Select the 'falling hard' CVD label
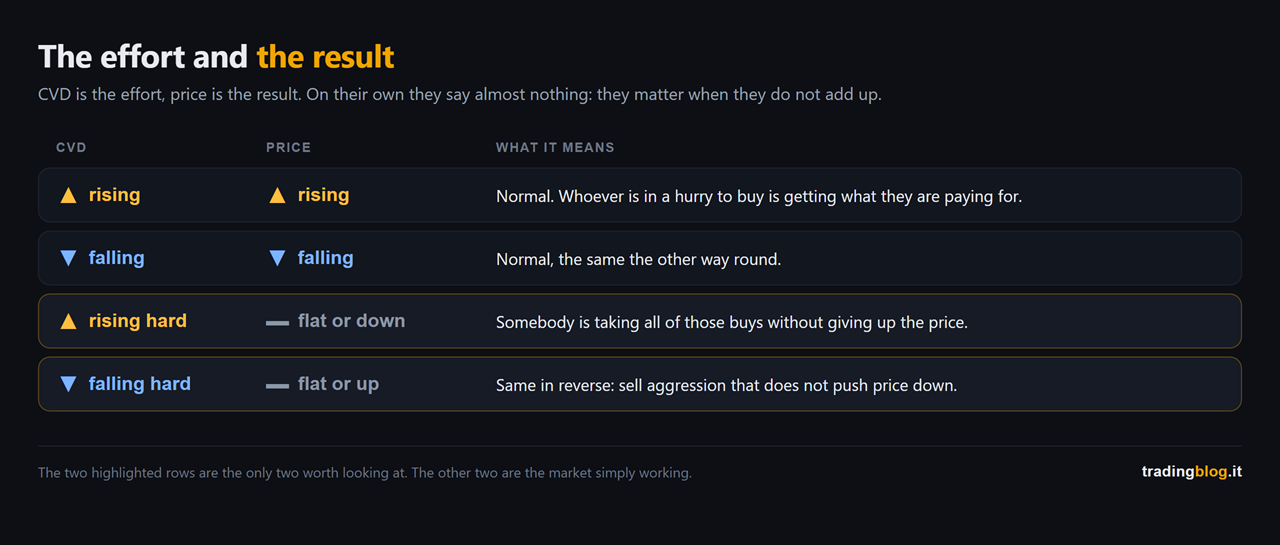The width and height of the screenshot is (1280, 545). (140, 384)
